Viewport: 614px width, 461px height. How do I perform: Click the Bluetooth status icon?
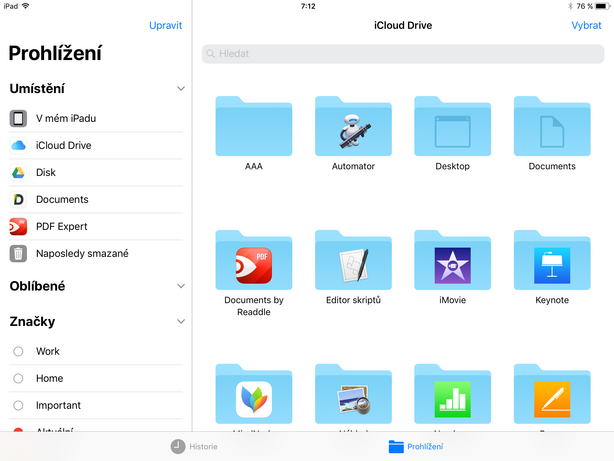(x=570, y=6)
